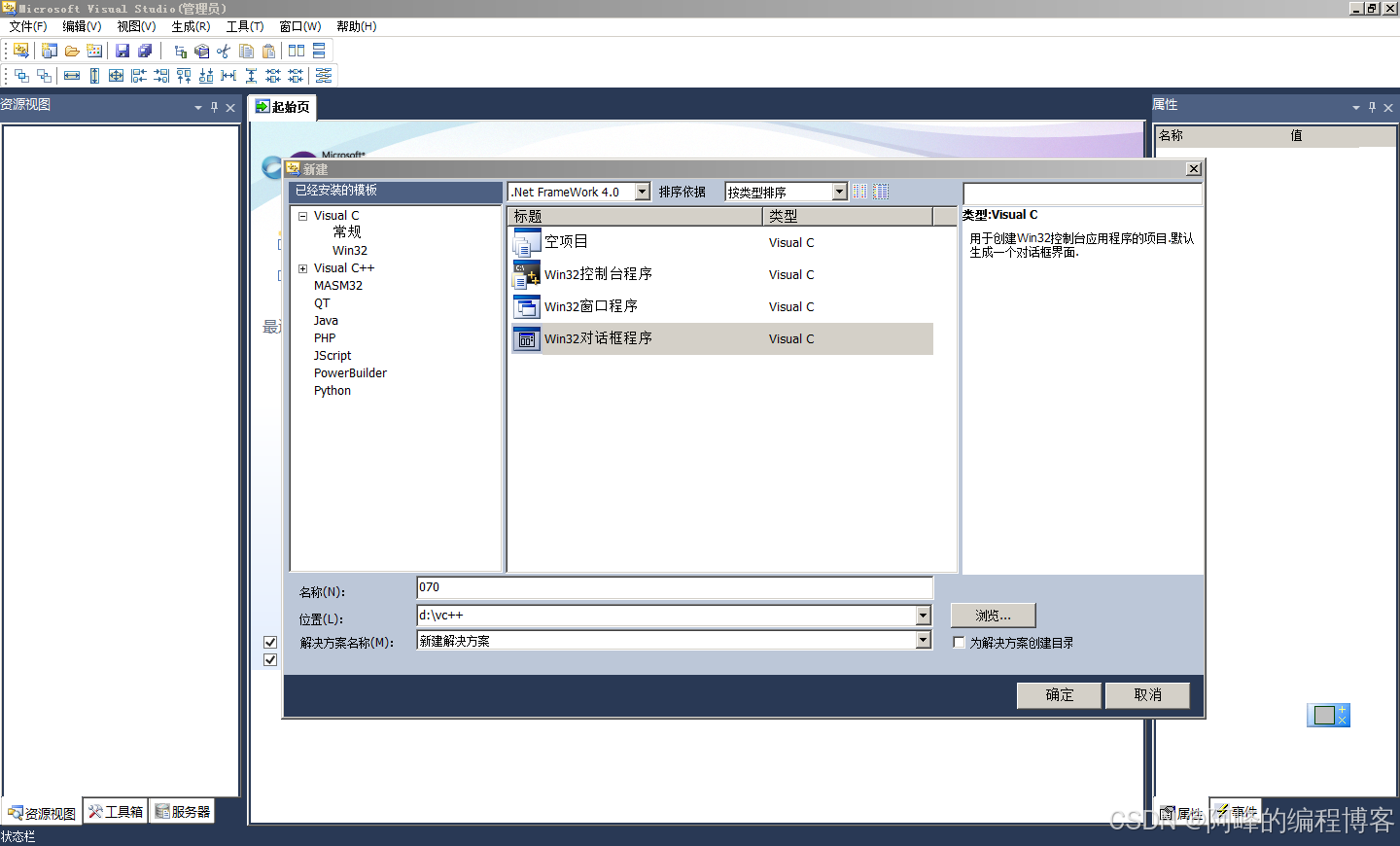Open the 编辑(V) menu
This screenshot has width=1400, height=846.
click(x=82, y=26)
